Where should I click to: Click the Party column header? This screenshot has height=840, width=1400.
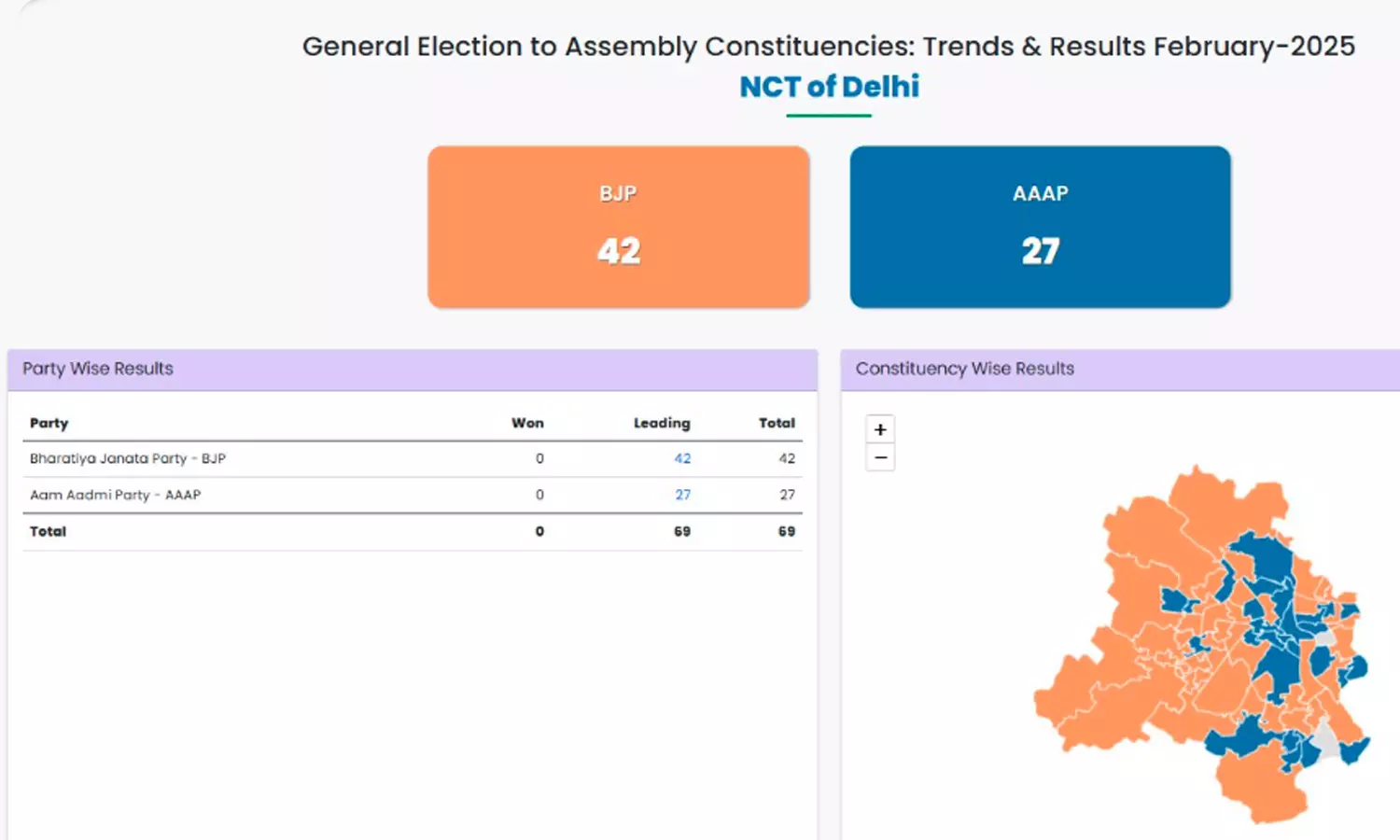click(49, 423)
